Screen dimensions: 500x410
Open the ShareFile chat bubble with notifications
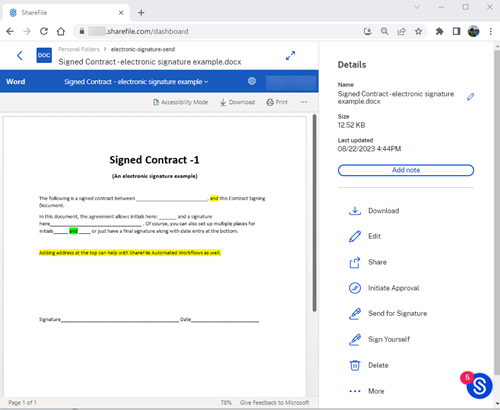click(479, 386)
